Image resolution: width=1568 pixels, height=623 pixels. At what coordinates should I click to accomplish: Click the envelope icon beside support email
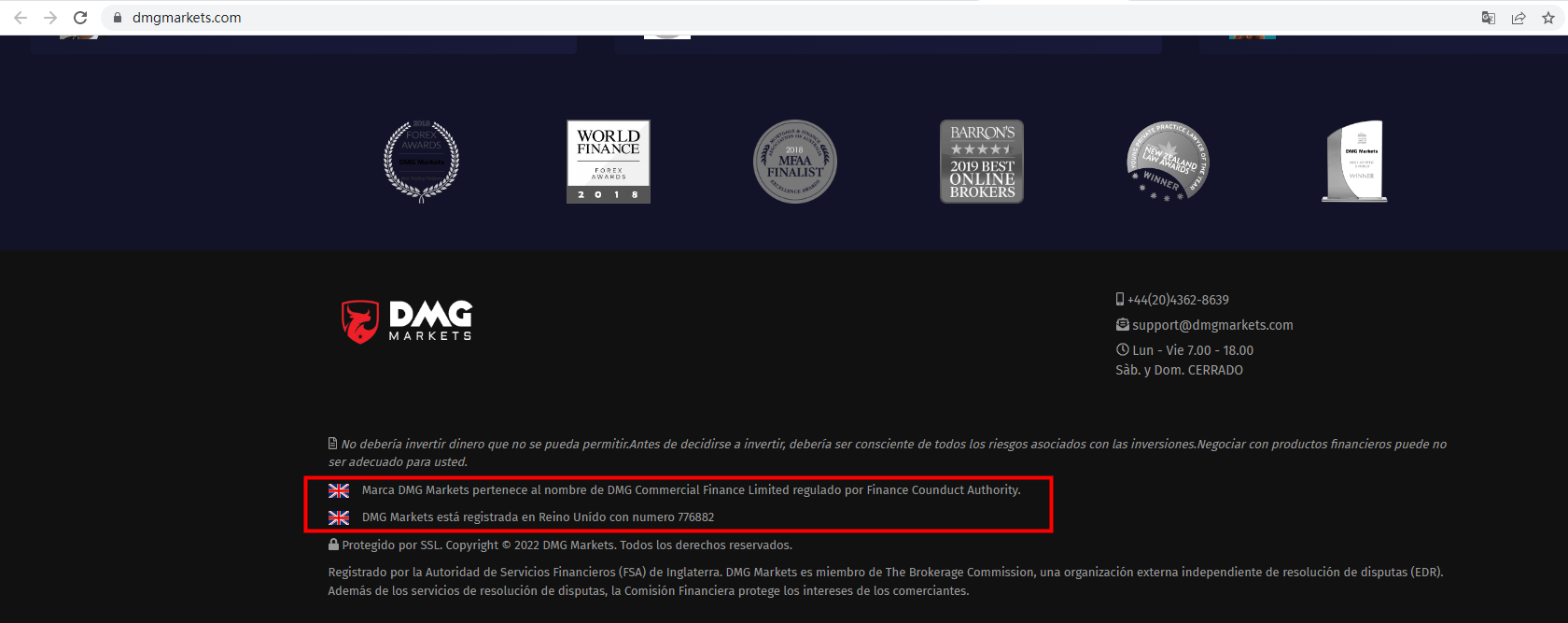point(1123,324)
